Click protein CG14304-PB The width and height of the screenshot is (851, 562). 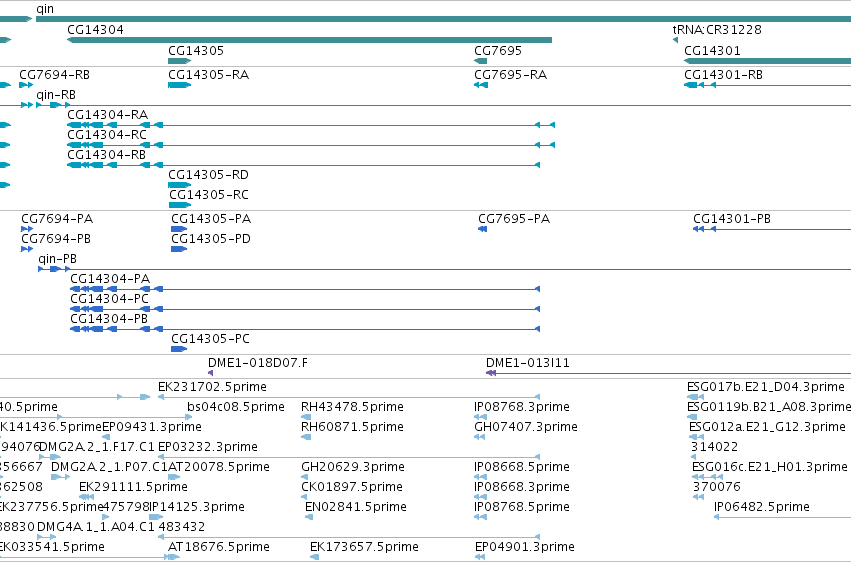pos(109,319)
